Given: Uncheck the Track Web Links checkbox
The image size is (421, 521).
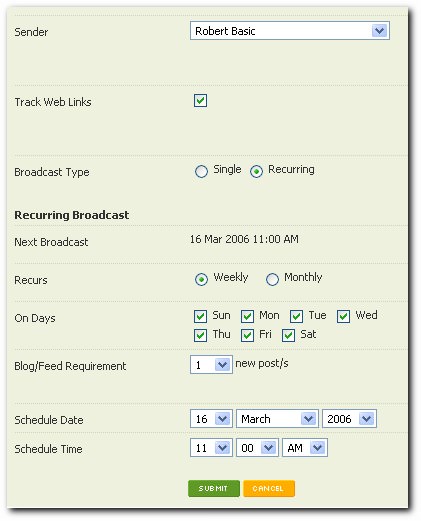Looking at the screenshot, I should 200,100.
